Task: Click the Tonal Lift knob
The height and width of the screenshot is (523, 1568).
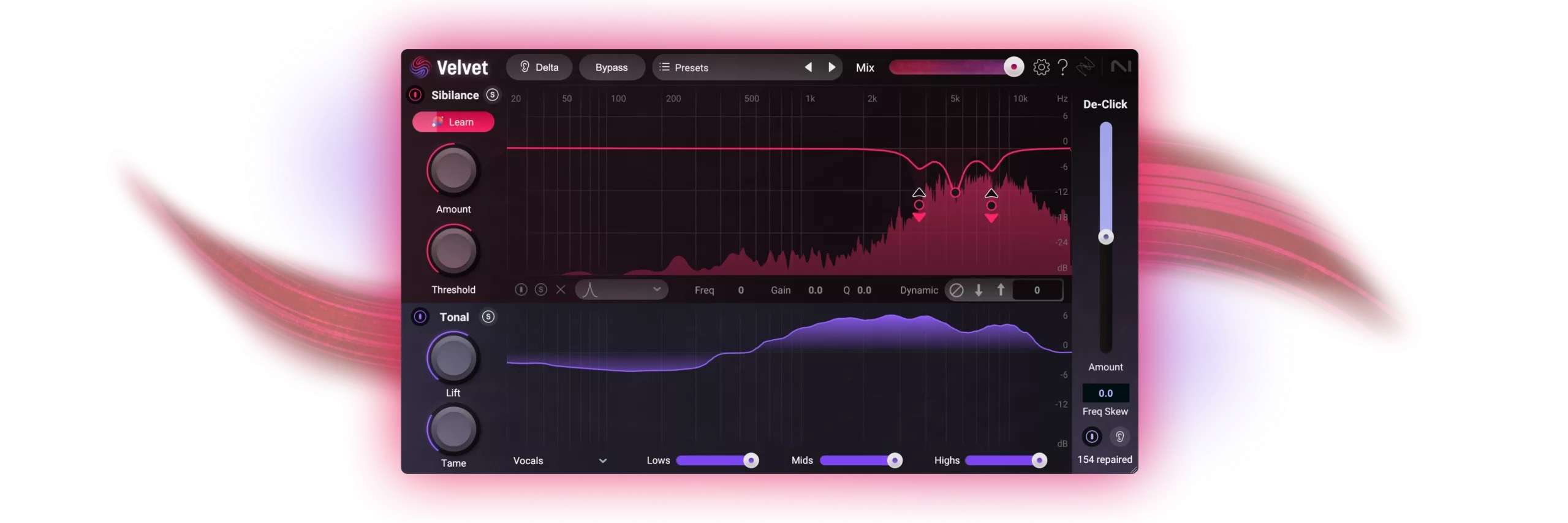Action: (453, 358)
